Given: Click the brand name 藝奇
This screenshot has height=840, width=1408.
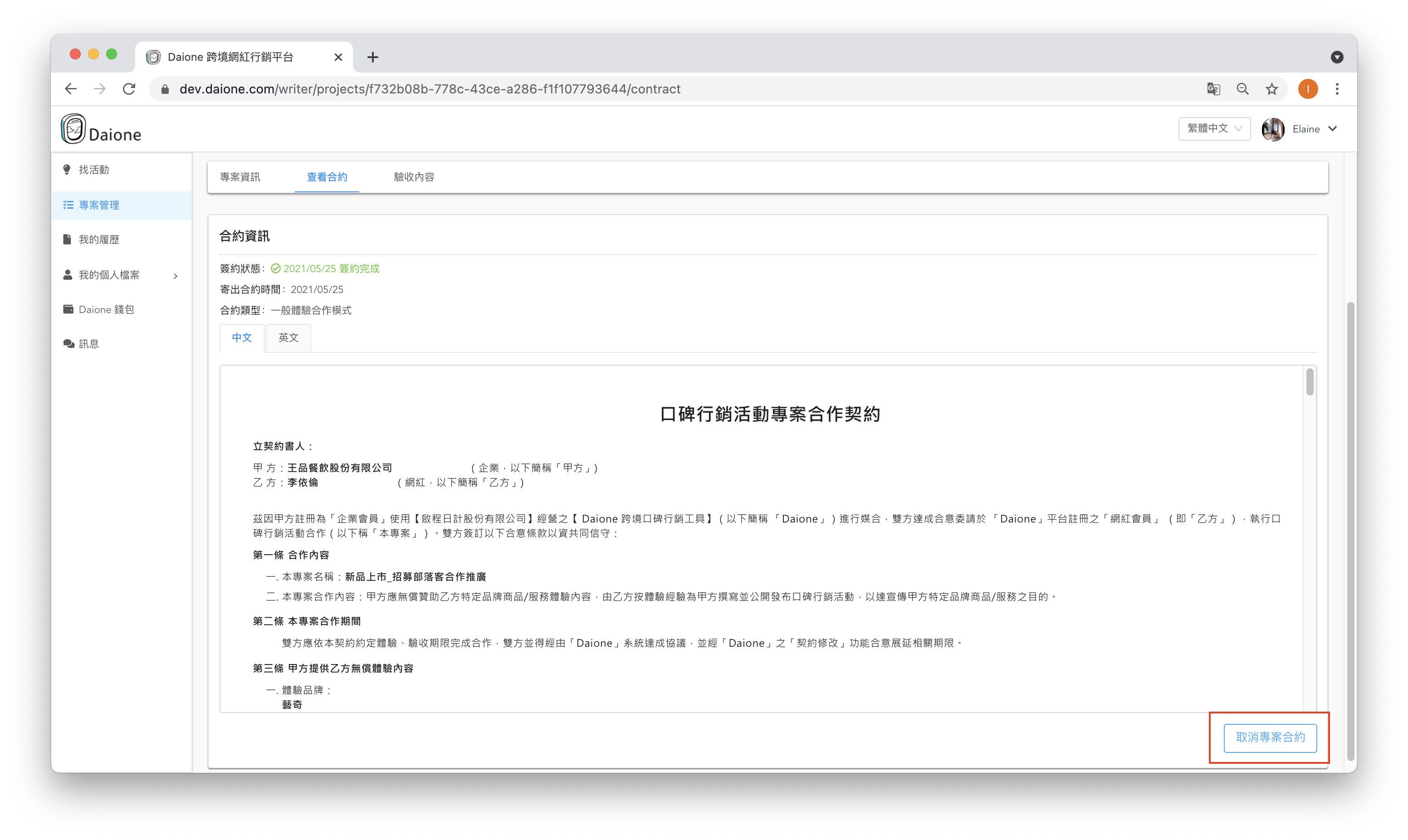Looking at the screenshot, I should click(292, 705).
